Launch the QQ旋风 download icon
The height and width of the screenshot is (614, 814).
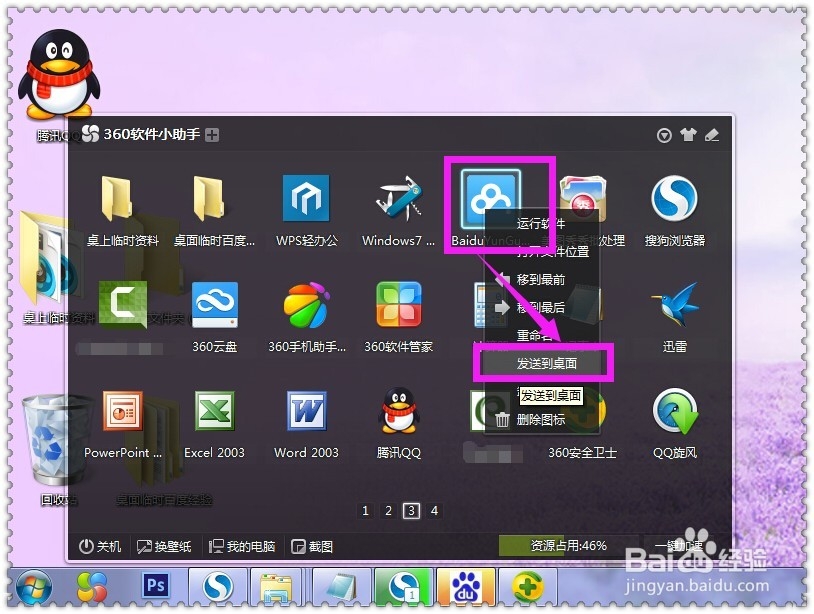pos(675,411)
